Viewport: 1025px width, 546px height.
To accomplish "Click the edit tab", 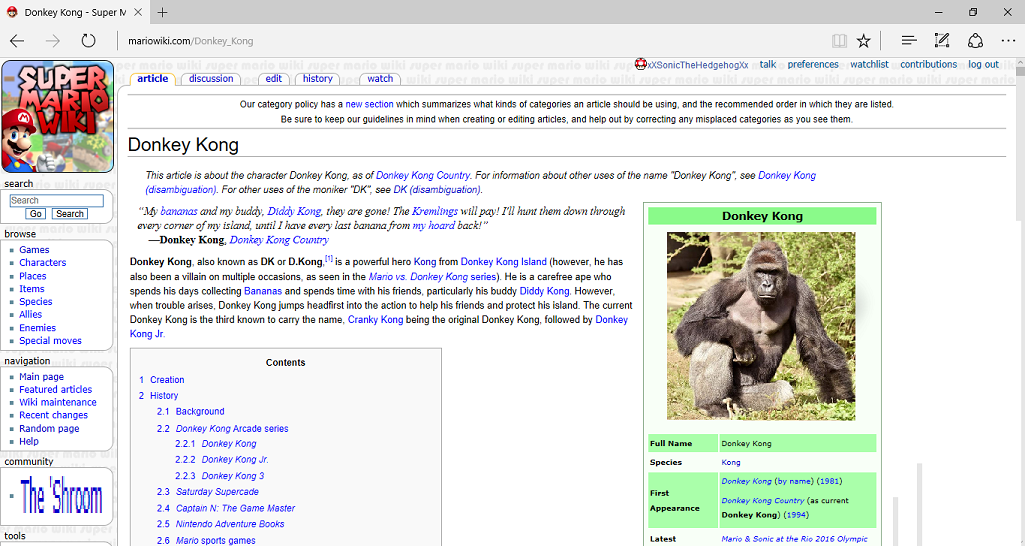I will 273,79.
